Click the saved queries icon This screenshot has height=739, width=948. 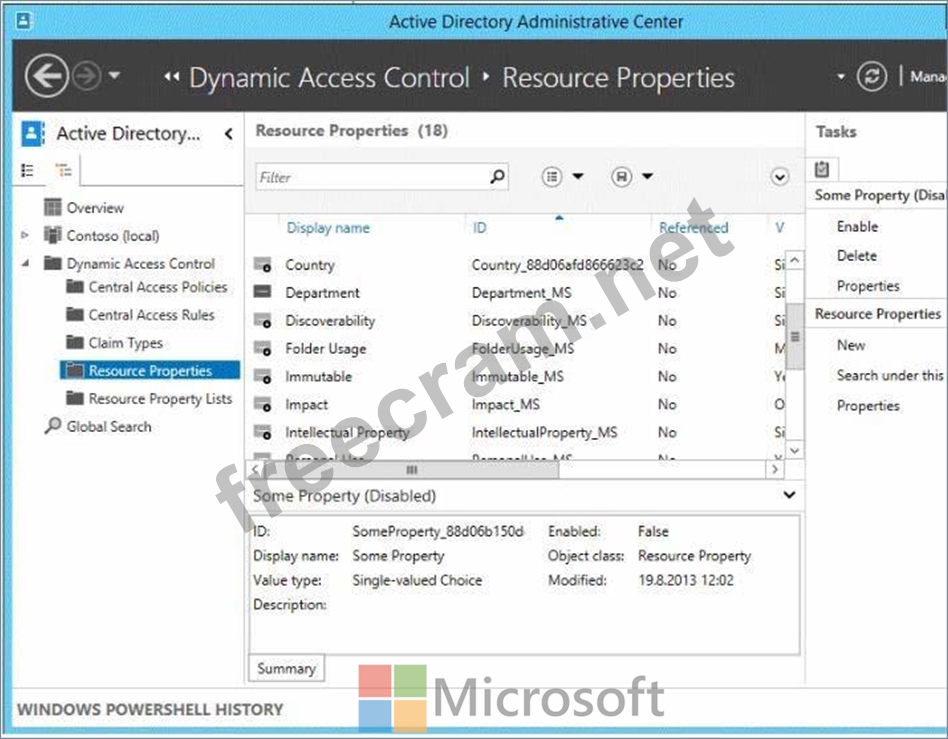pos(622,177)
